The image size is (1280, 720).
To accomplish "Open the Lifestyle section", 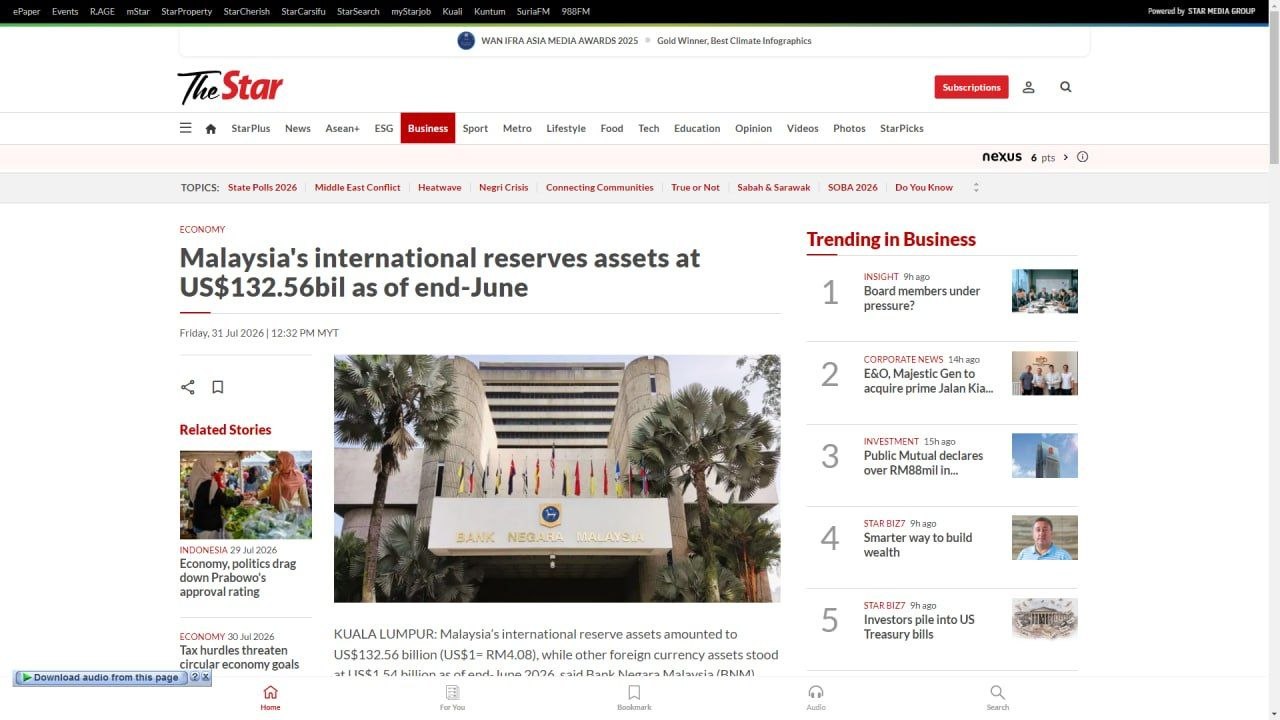I will [x=566, y=128].
